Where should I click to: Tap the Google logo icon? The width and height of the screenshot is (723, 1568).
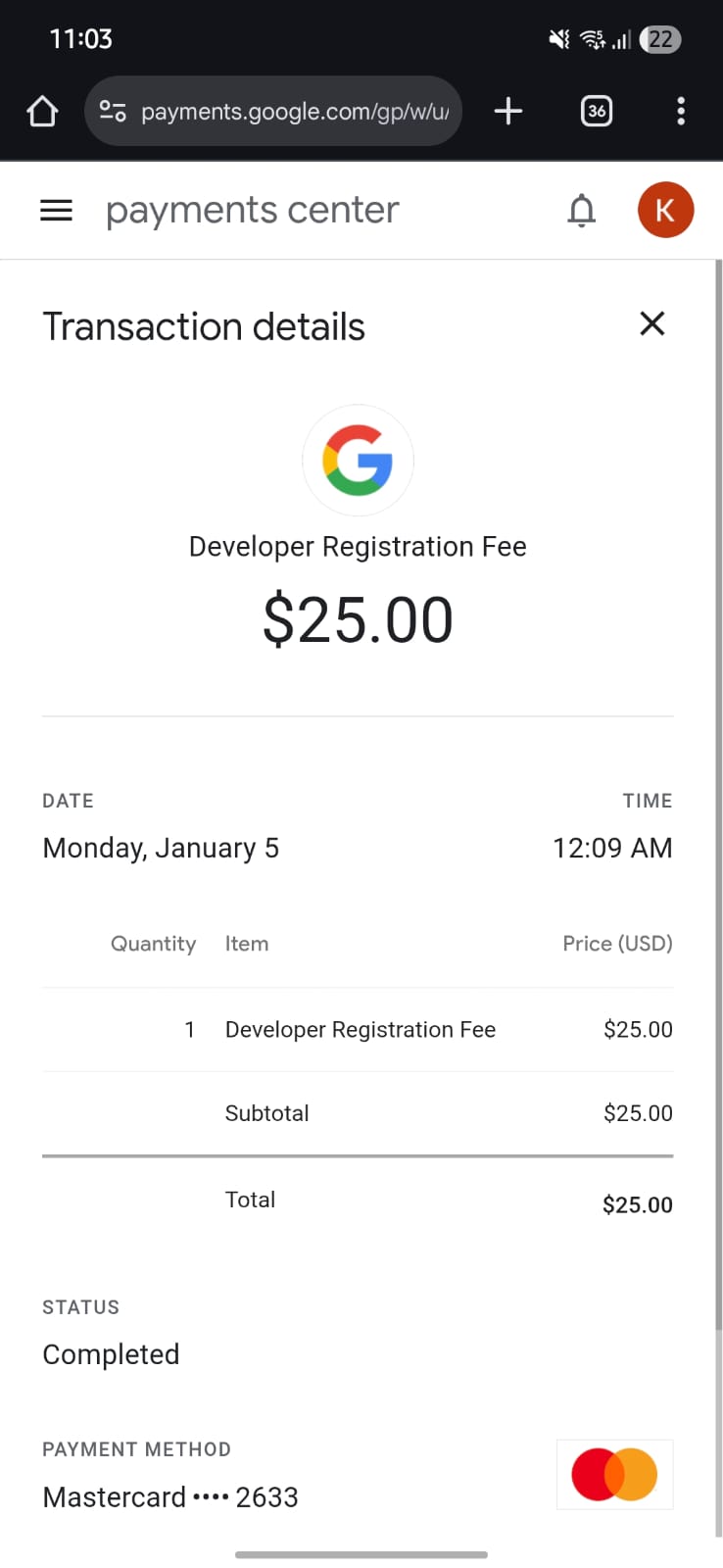point(358,460)
